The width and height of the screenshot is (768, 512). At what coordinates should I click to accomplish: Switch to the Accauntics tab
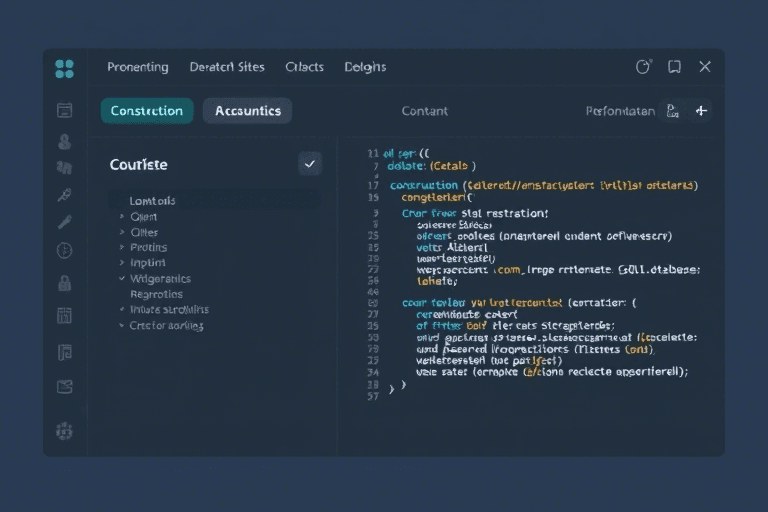tap(247, 111)
